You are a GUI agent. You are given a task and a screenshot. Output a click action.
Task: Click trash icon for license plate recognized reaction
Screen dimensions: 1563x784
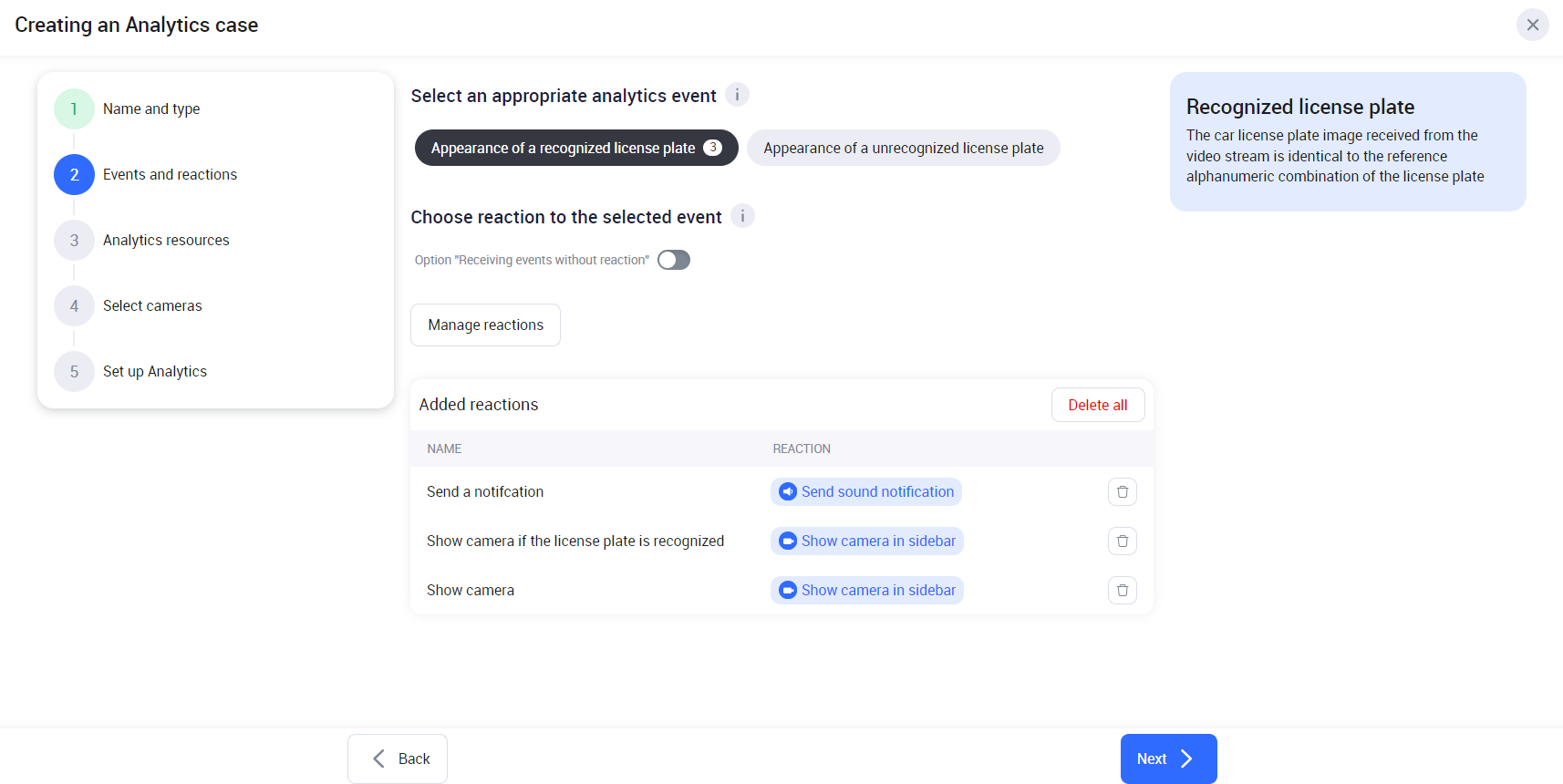tap(1123, 542)
